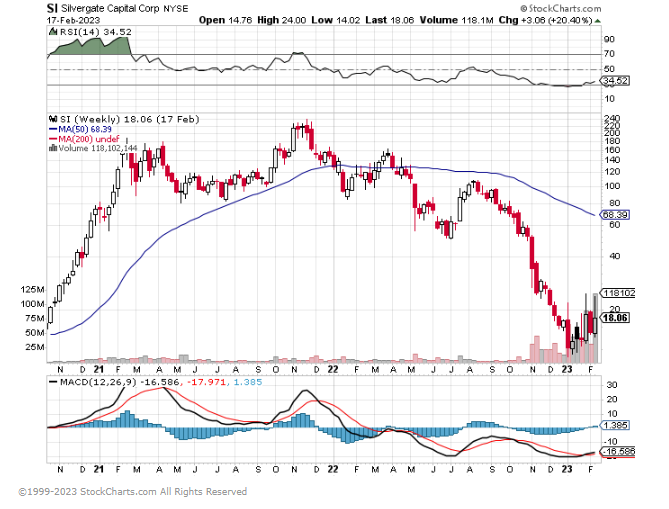
Task: Click the MACD(12,26,9) -16.586 legend text
Action: (120, 382)
